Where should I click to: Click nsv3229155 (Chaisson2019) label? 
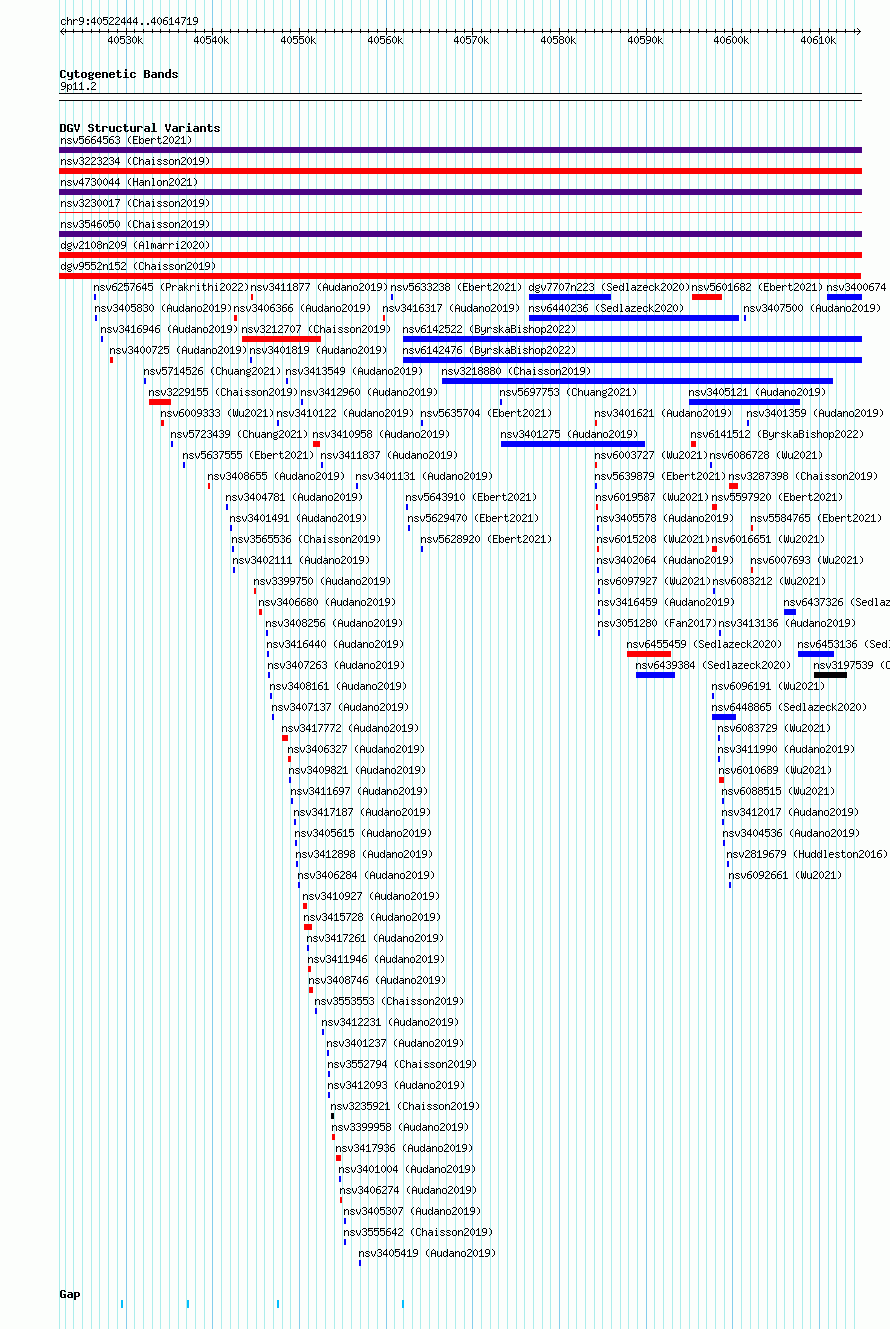click(x=222, y=393)
